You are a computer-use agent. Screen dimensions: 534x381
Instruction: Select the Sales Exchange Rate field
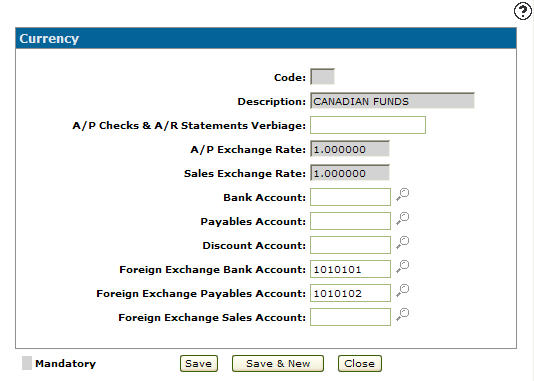pos(350,173)
